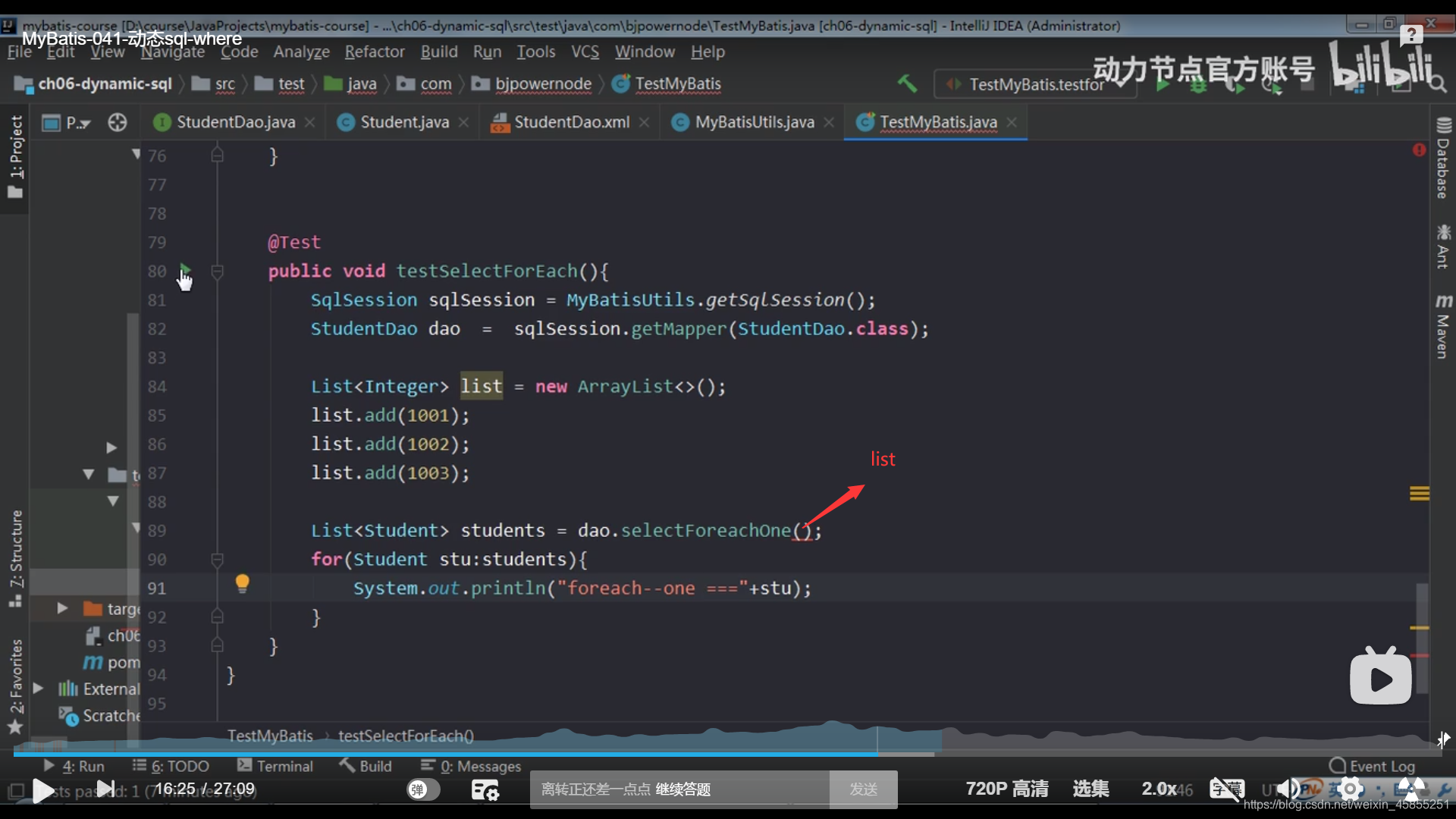Click the locate-in-project target icon
Viewport: 1456px width, 819px height.
pos(118,122)
